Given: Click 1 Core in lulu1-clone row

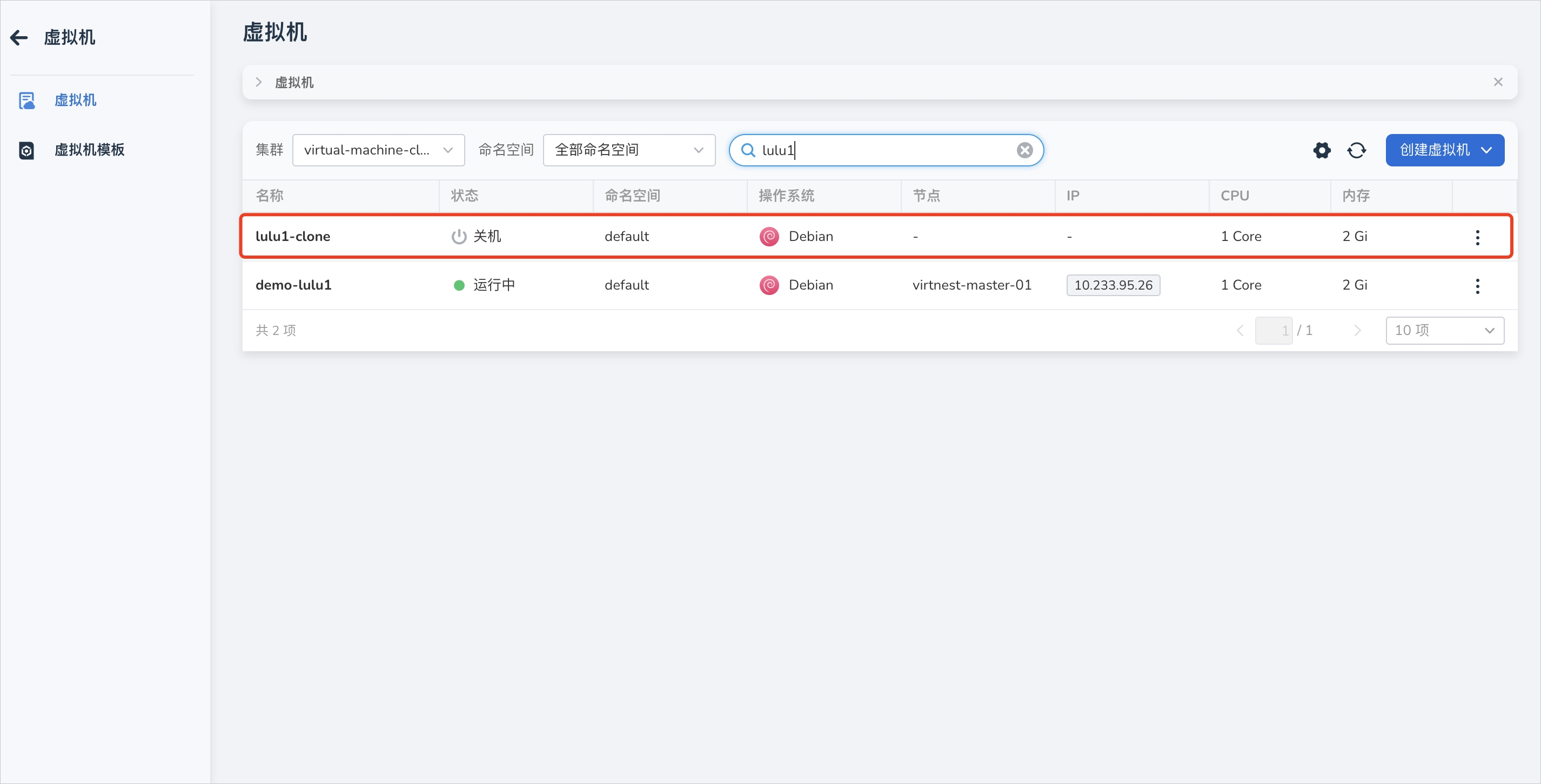Looking at the screenshot, I should [x=1241, y=236].
